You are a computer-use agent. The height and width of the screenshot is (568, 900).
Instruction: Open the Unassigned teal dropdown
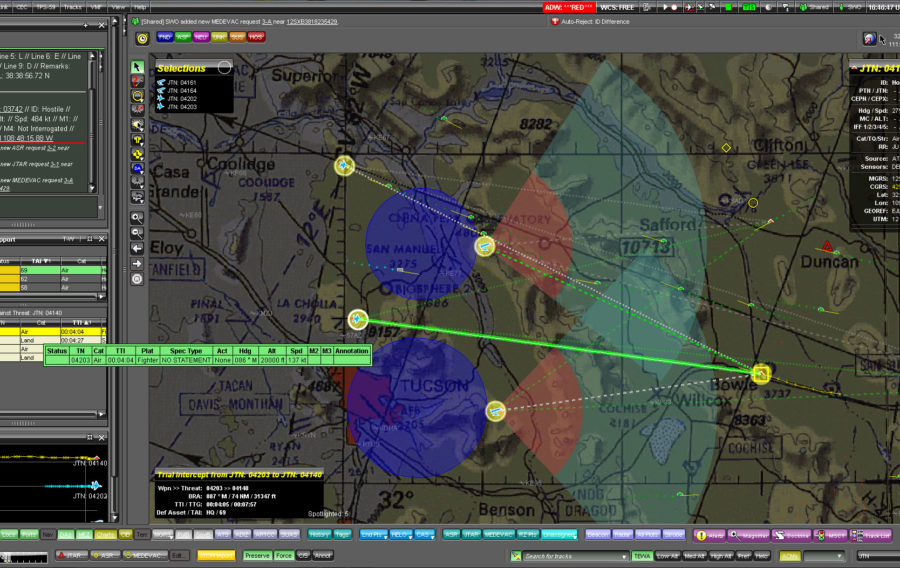[559, 535]
